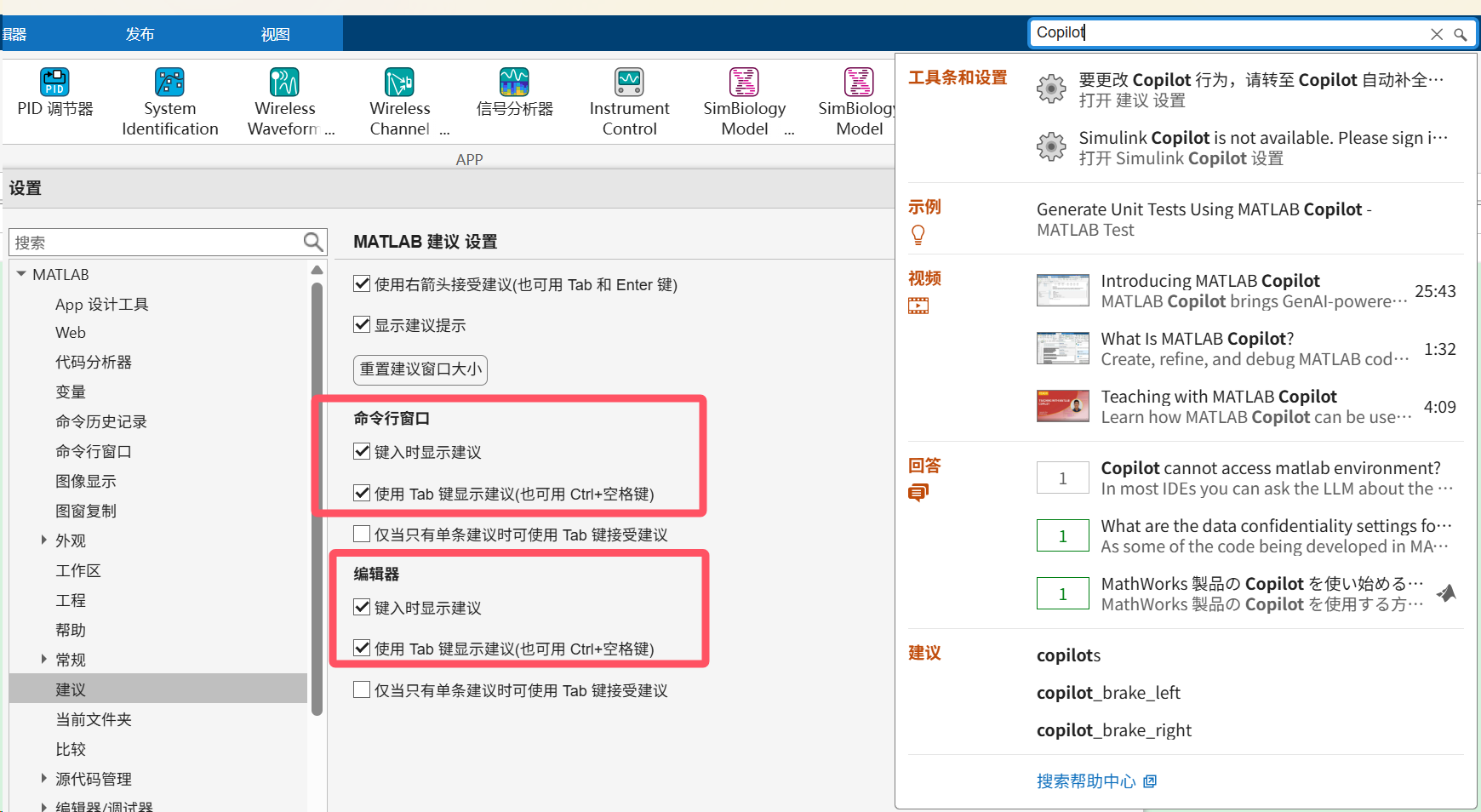
Task: Click the 回答 chat bubble icon
Action: [x=918, y=493]
